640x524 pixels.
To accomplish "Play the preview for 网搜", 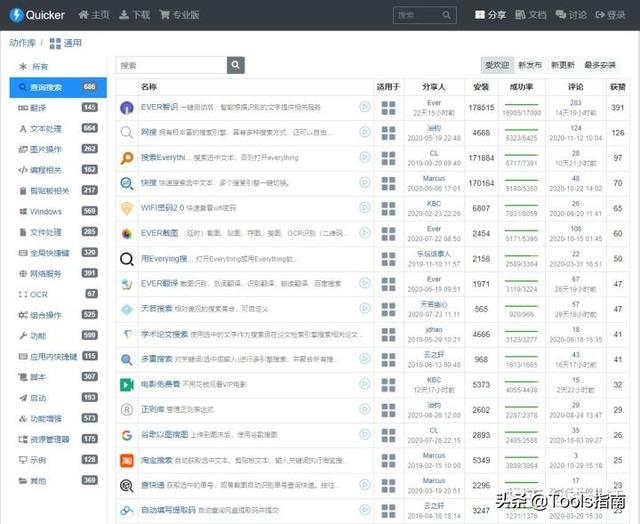I will 365,132.
